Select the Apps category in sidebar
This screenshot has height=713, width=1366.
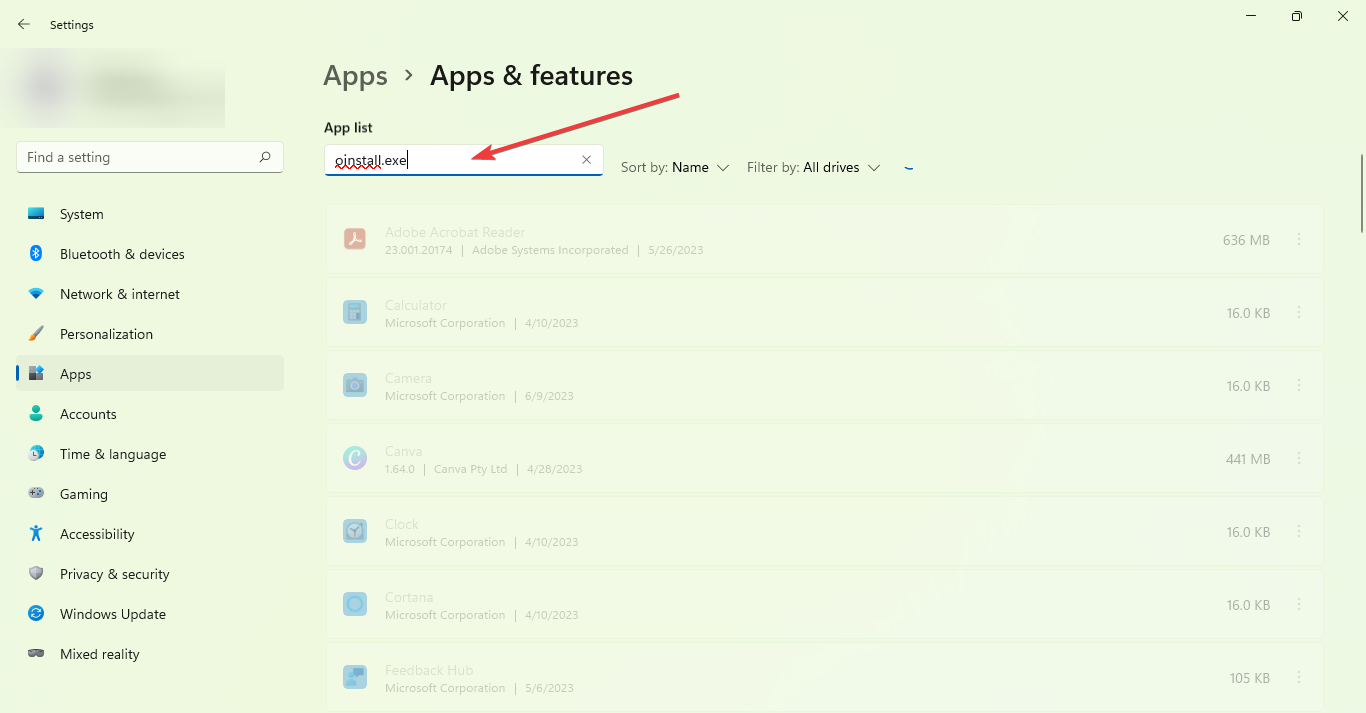[150, 374]
